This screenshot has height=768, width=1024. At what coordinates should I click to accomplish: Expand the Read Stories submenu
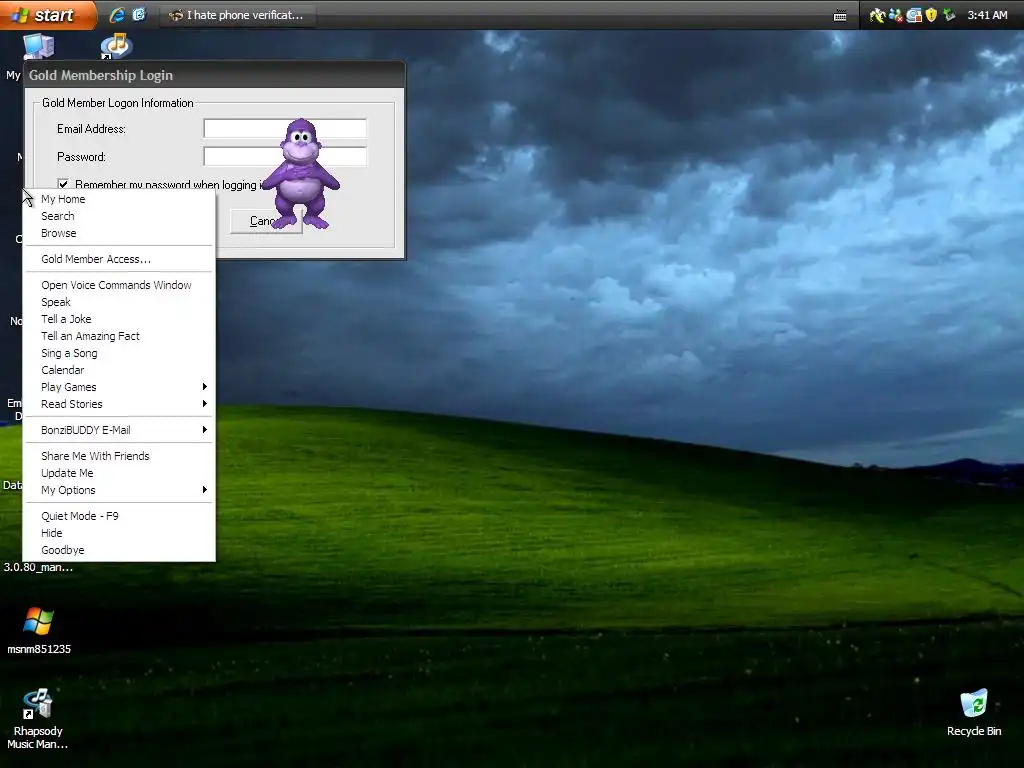coord(119,404)
